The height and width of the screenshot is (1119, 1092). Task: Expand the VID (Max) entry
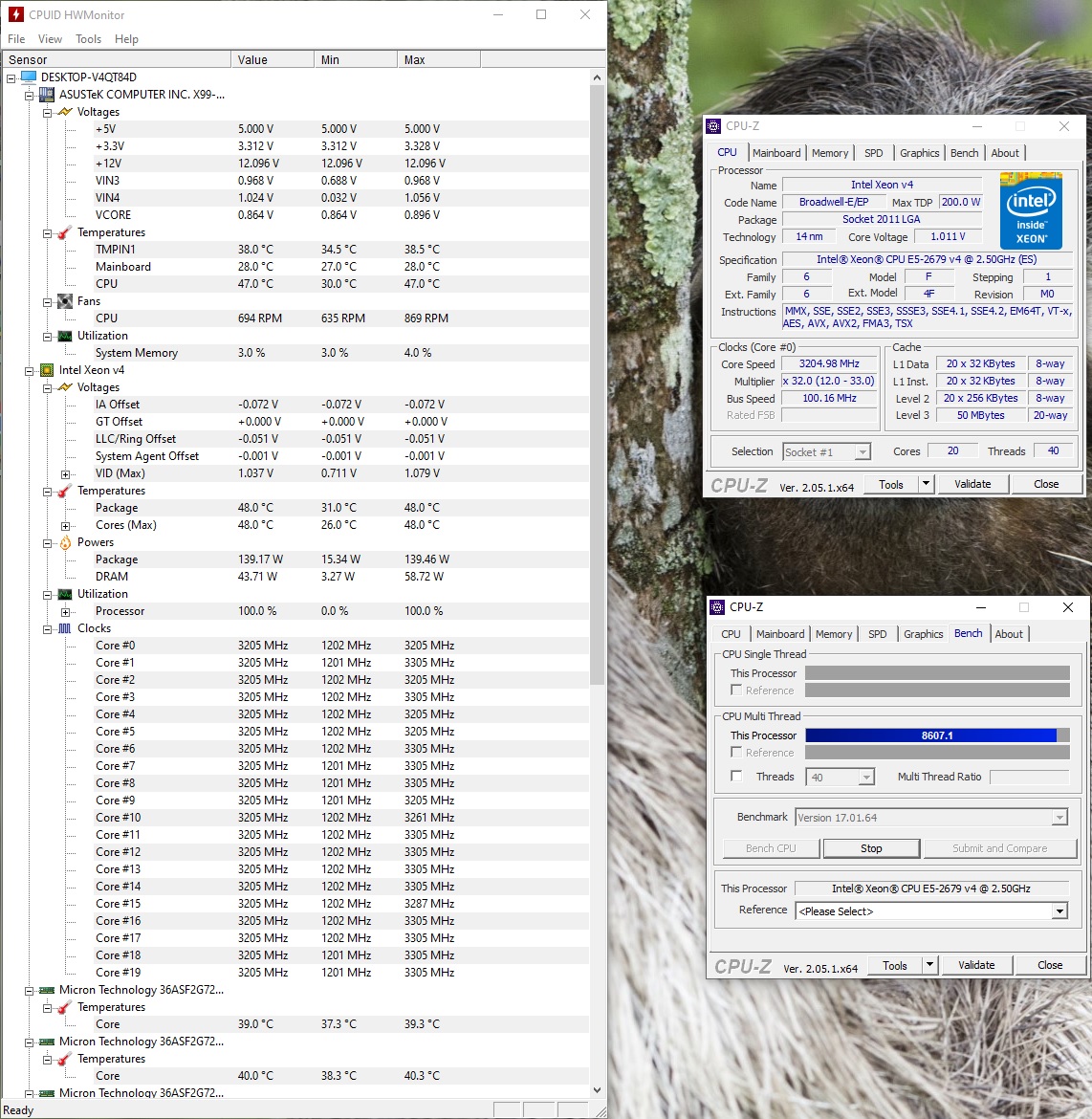pyautogui.click(x=66, y=474)
